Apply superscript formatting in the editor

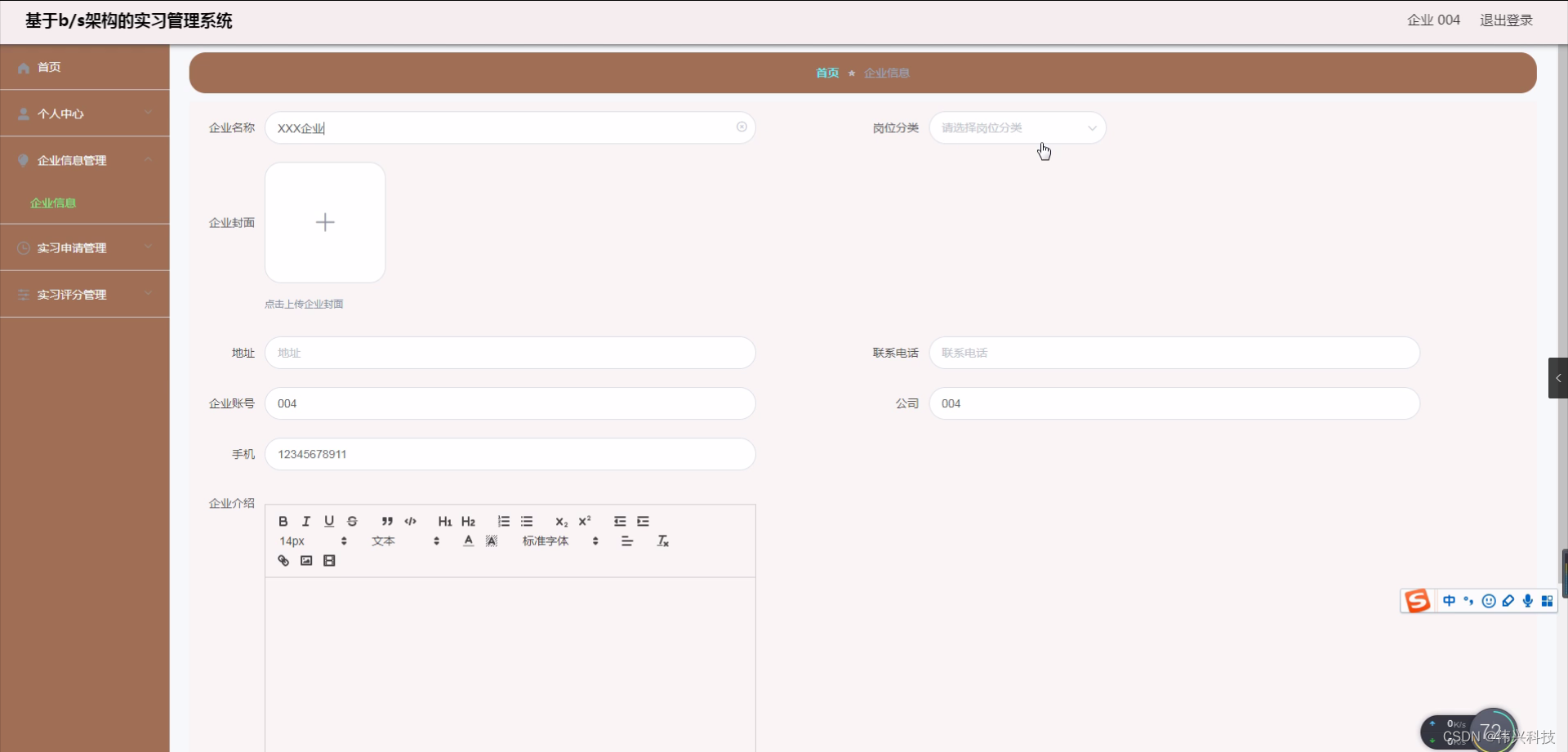(x=585, y=521)
